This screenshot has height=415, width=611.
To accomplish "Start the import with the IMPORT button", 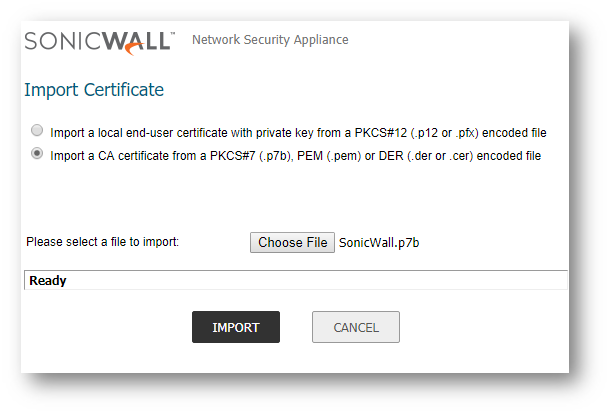I will [236, 327].
